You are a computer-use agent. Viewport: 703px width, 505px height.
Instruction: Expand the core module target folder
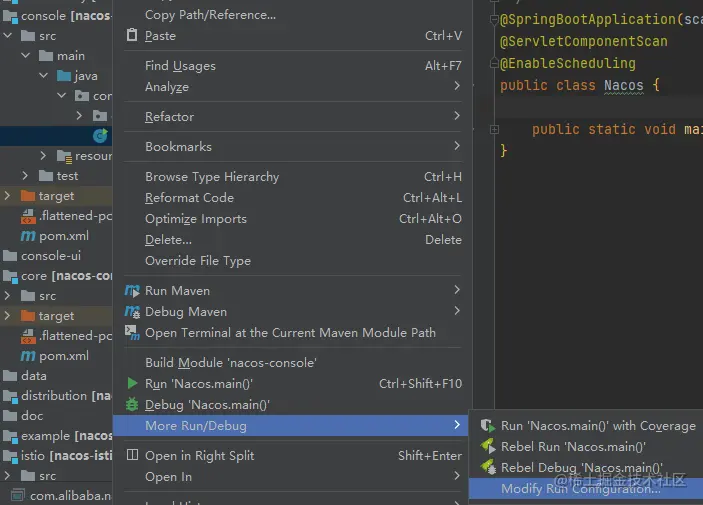click(7, 315)
